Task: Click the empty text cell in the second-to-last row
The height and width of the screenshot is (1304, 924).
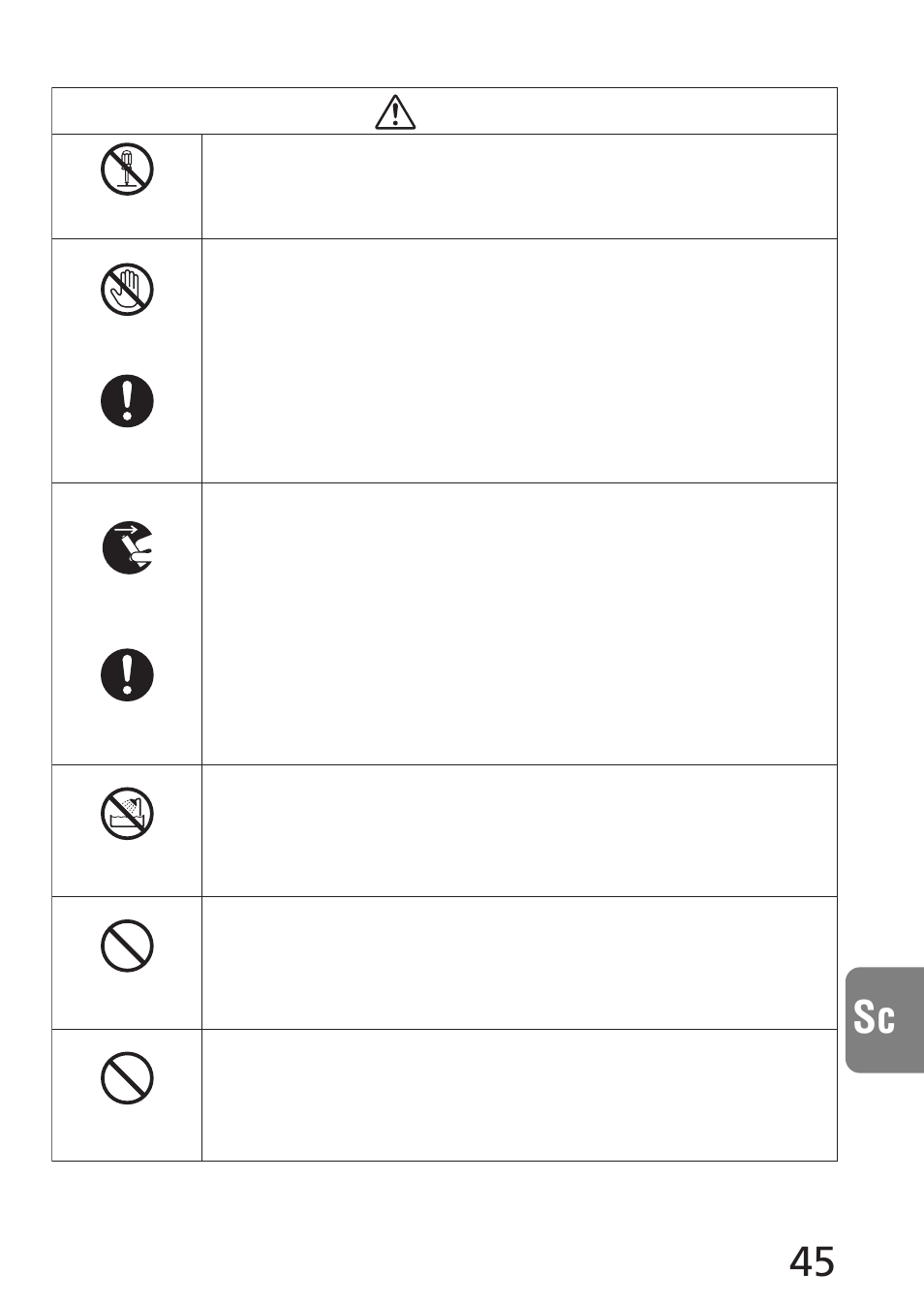Action: point(519,963)
